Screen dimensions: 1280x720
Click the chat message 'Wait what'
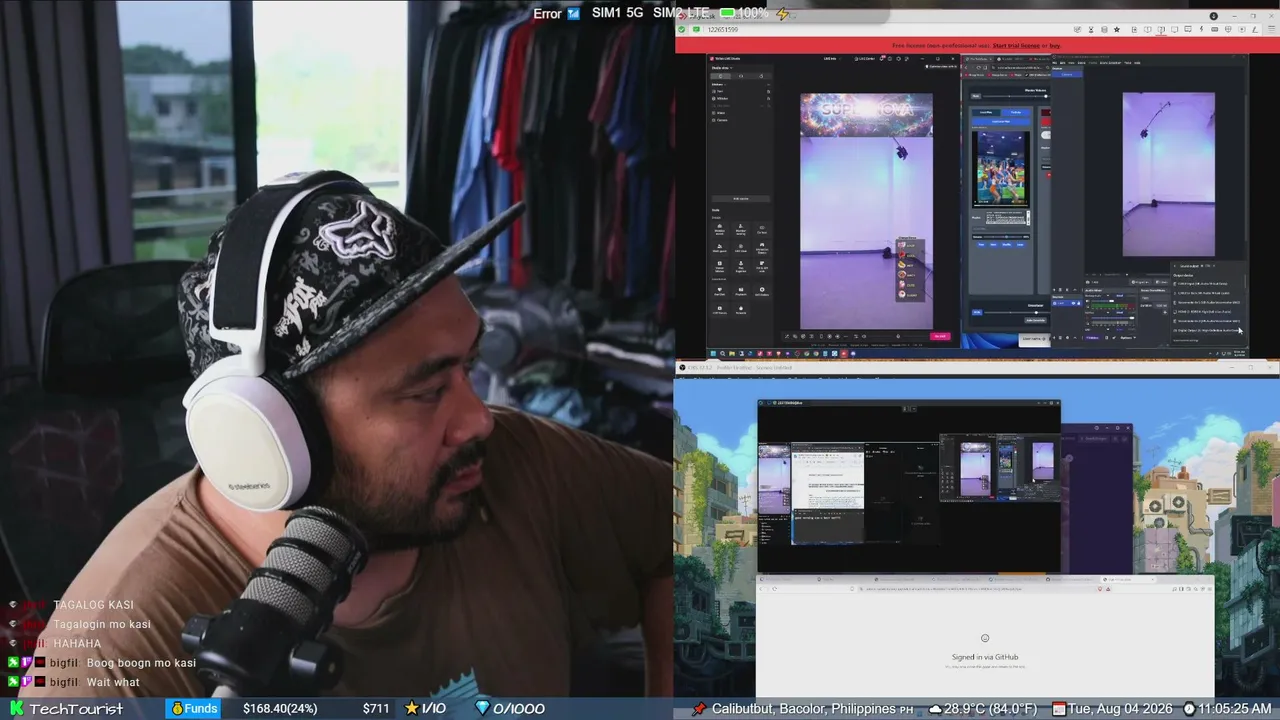[x=113, y=682]
